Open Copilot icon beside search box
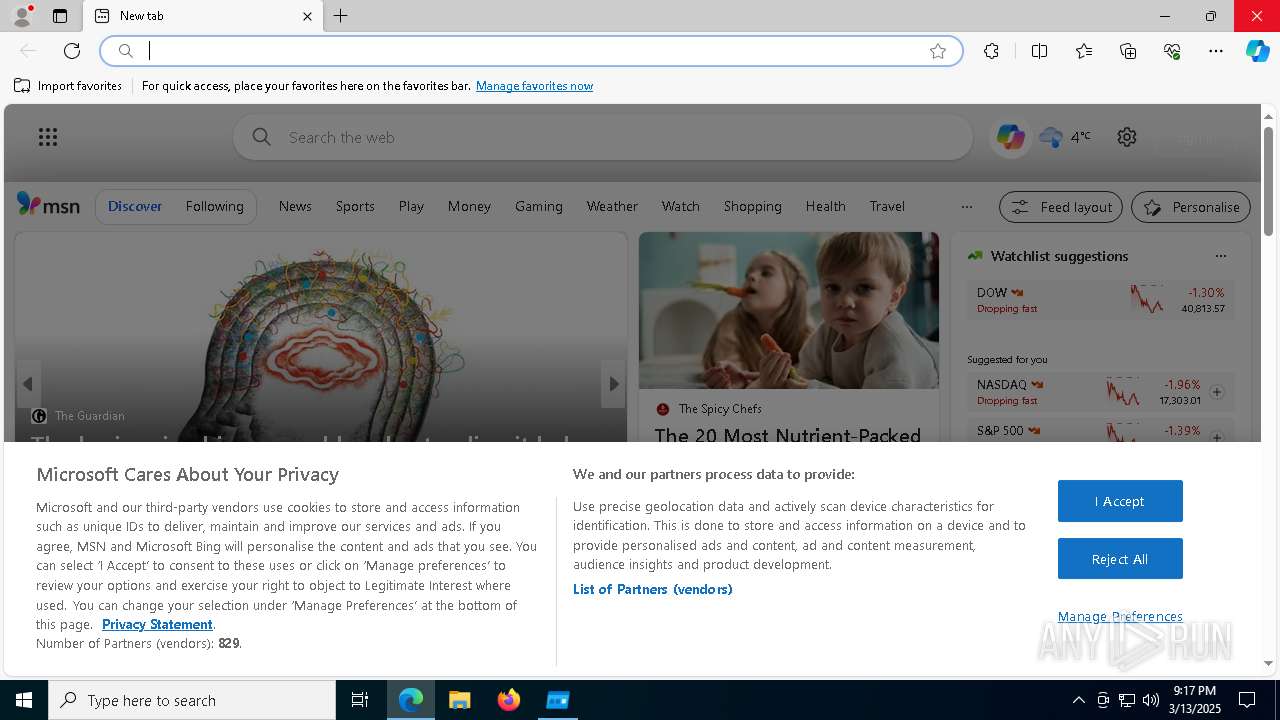Screen dimensions: 1280x720 1010,137
